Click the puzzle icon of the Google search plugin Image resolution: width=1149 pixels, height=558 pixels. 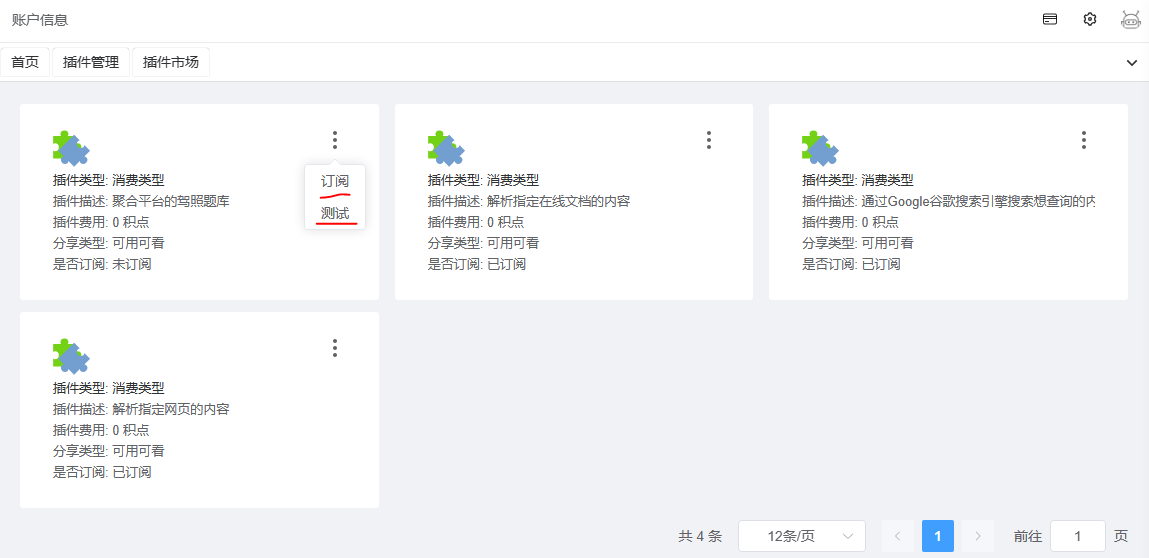pyautogui.click(x=820, y=148)
